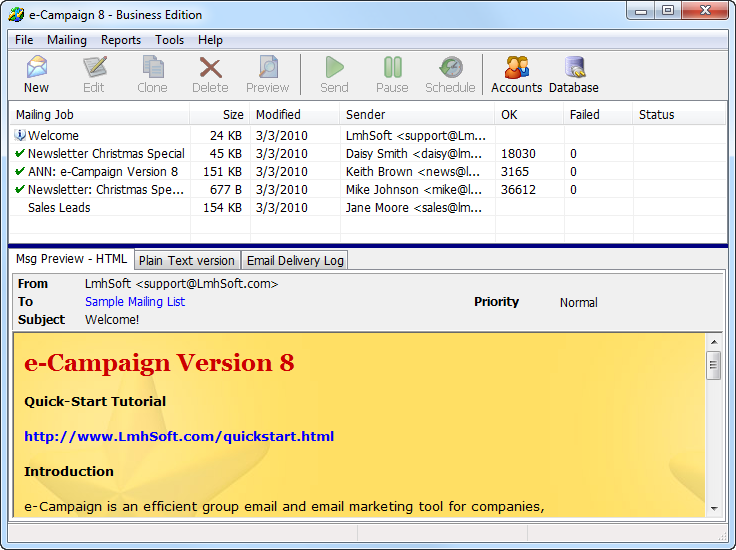Sort by Status column header
This screenshot has height=550, width=736.
[x=679, y=115]
